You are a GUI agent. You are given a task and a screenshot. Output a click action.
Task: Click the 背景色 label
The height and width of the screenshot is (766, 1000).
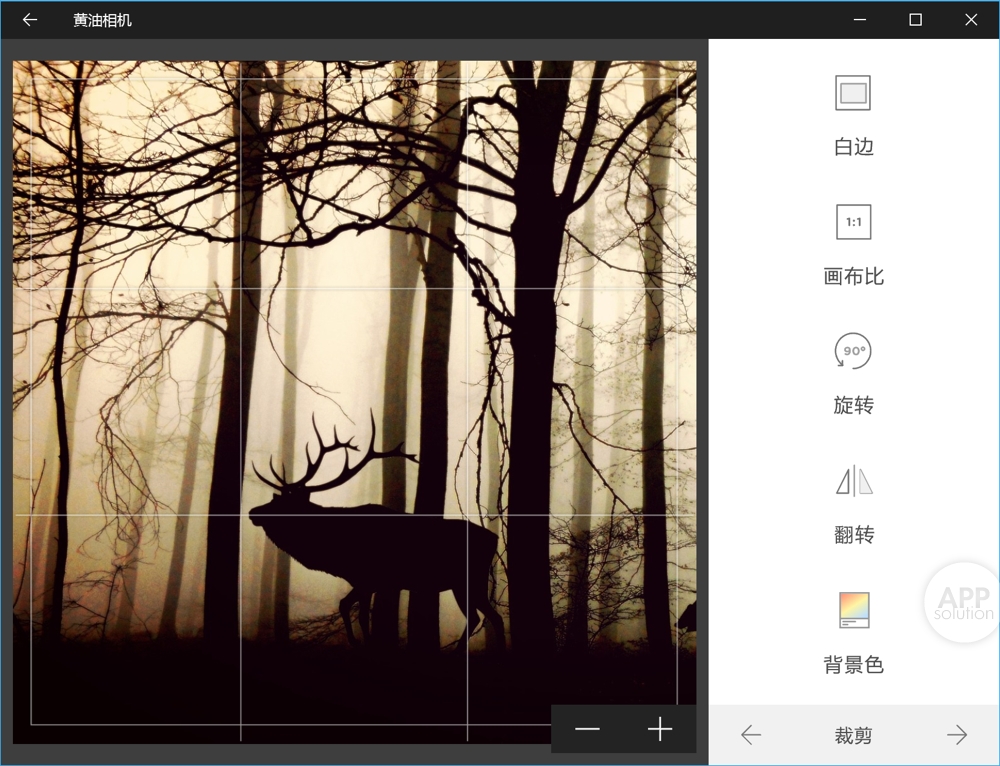853,665
